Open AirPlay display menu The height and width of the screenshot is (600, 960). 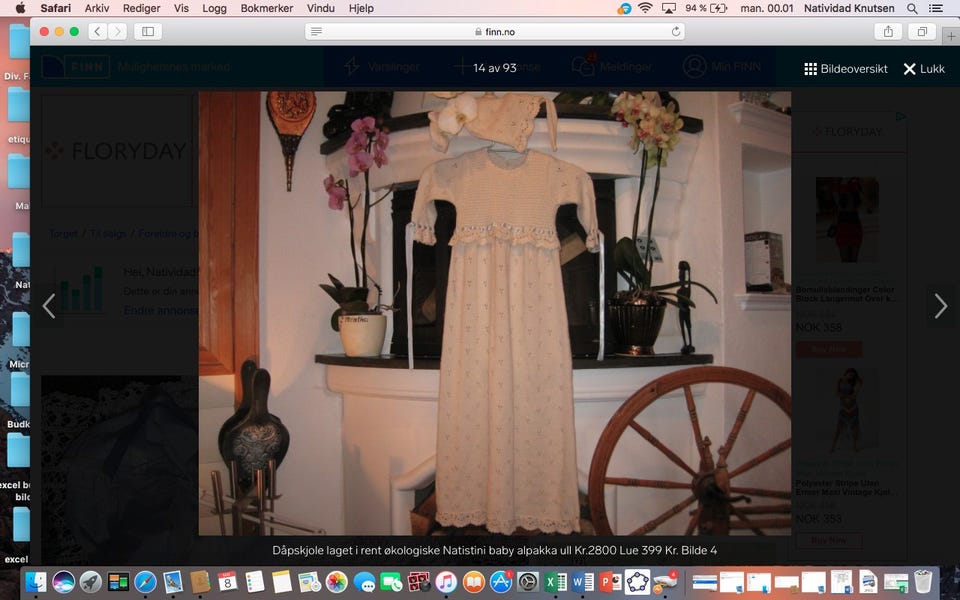click(x=669, y=8)
